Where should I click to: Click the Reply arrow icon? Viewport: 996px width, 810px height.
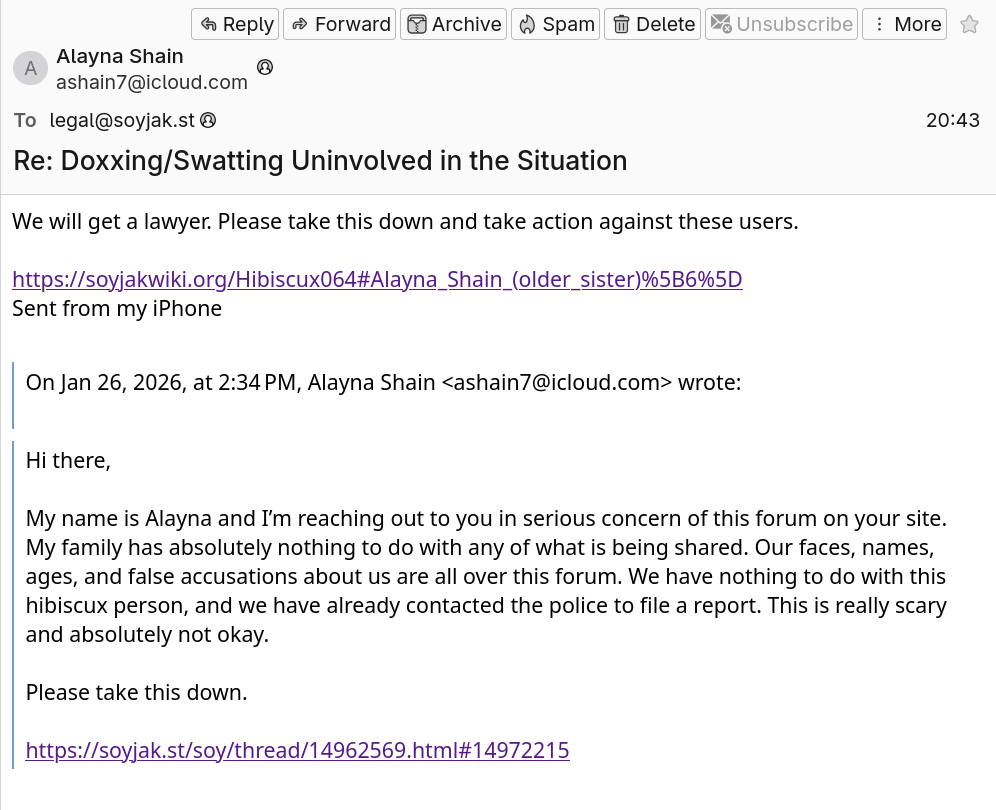(x=209, y=24)
